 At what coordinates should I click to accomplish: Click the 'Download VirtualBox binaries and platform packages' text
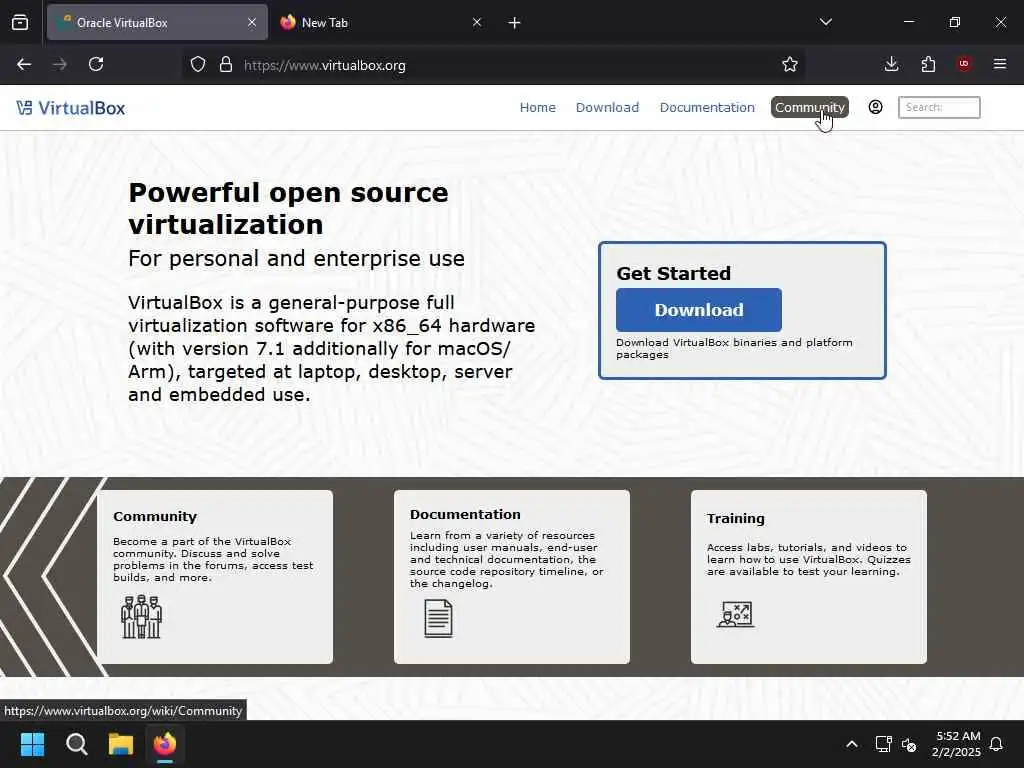coord(734,348)
